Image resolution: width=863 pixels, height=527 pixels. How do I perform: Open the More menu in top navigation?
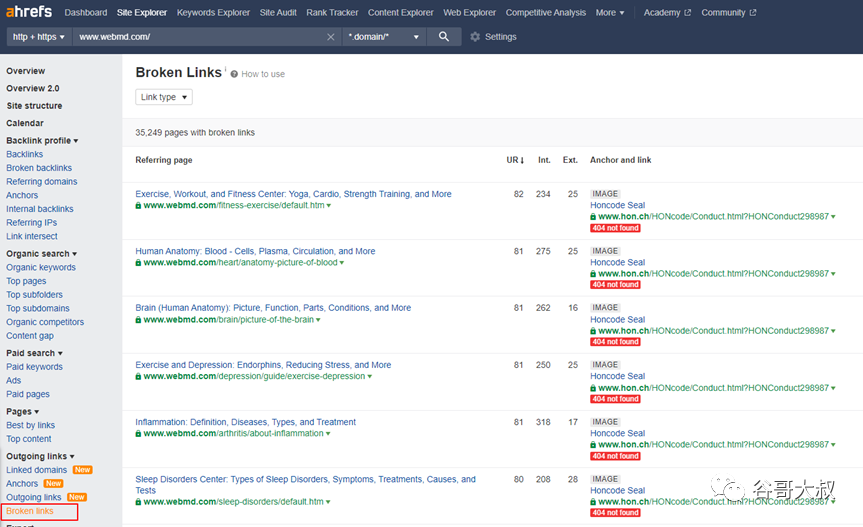(610, 13)
